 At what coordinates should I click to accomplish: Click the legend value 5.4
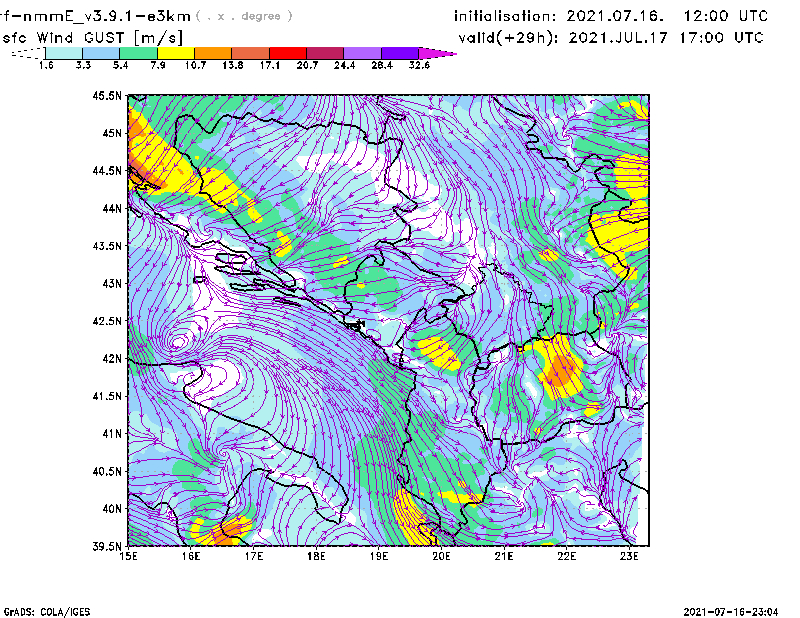pyautogui.click(x=120, y=65)
